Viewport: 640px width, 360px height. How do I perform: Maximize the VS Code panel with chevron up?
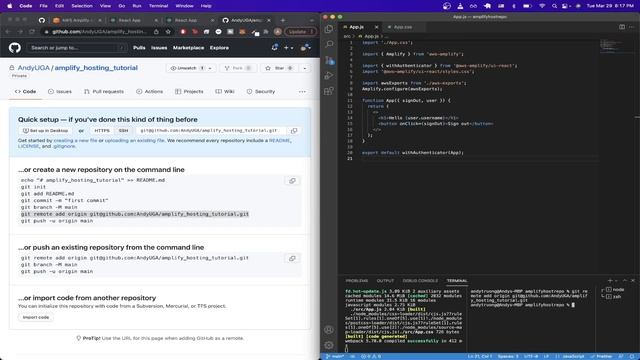tap(624, 280)
